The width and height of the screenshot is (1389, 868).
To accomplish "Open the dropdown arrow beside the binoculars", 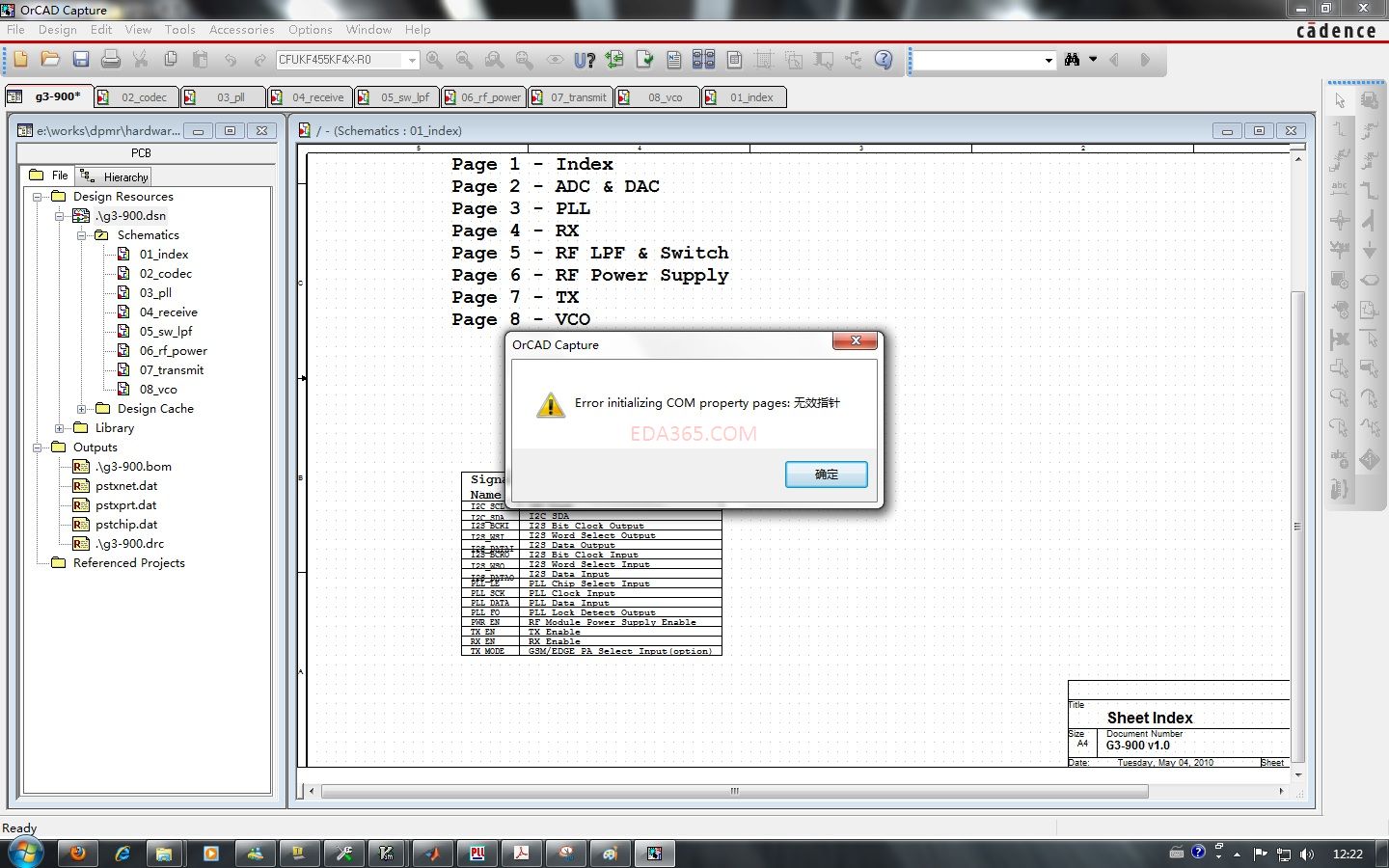I will click(1093, 60).
